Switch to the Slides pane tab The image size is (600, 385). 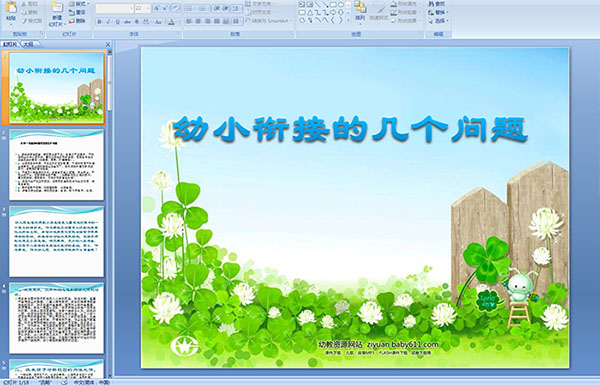(10, 44)
